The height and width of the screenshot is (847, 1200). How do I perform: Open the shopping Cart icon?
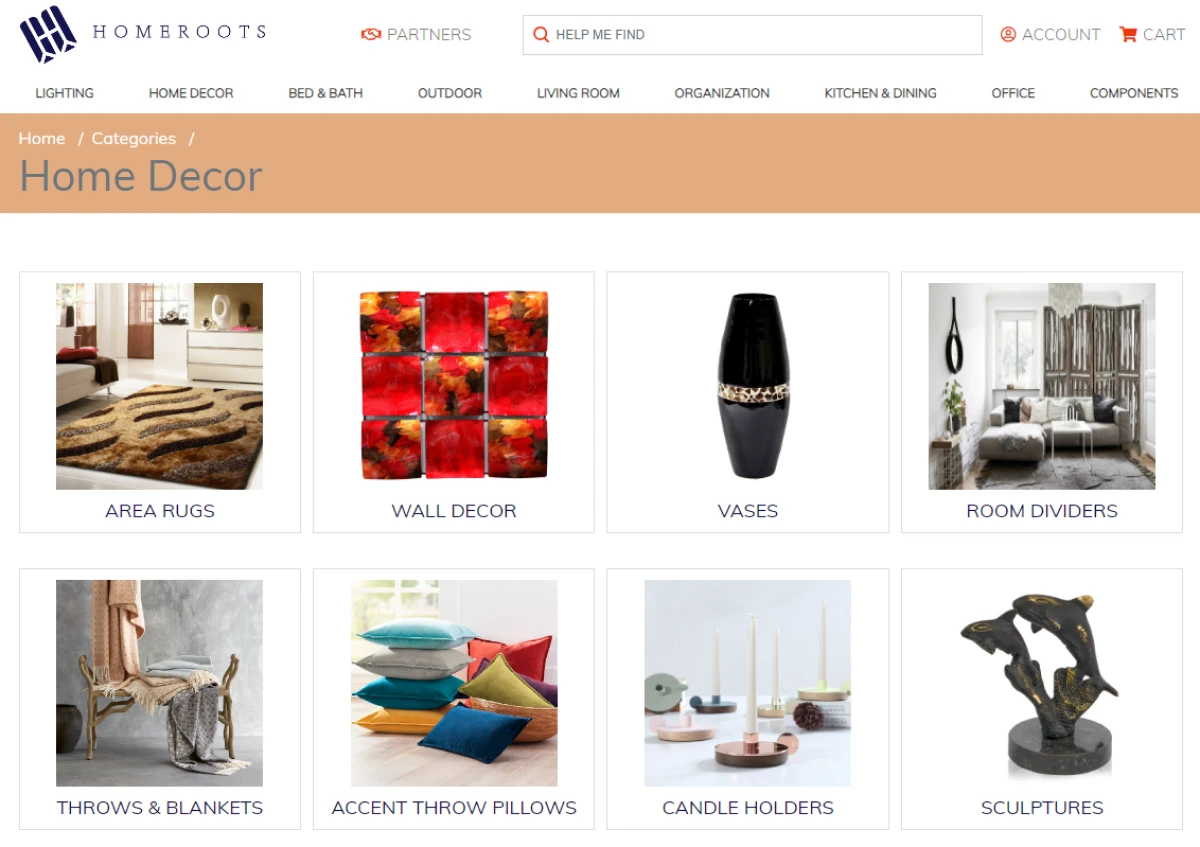[1128, 34]
